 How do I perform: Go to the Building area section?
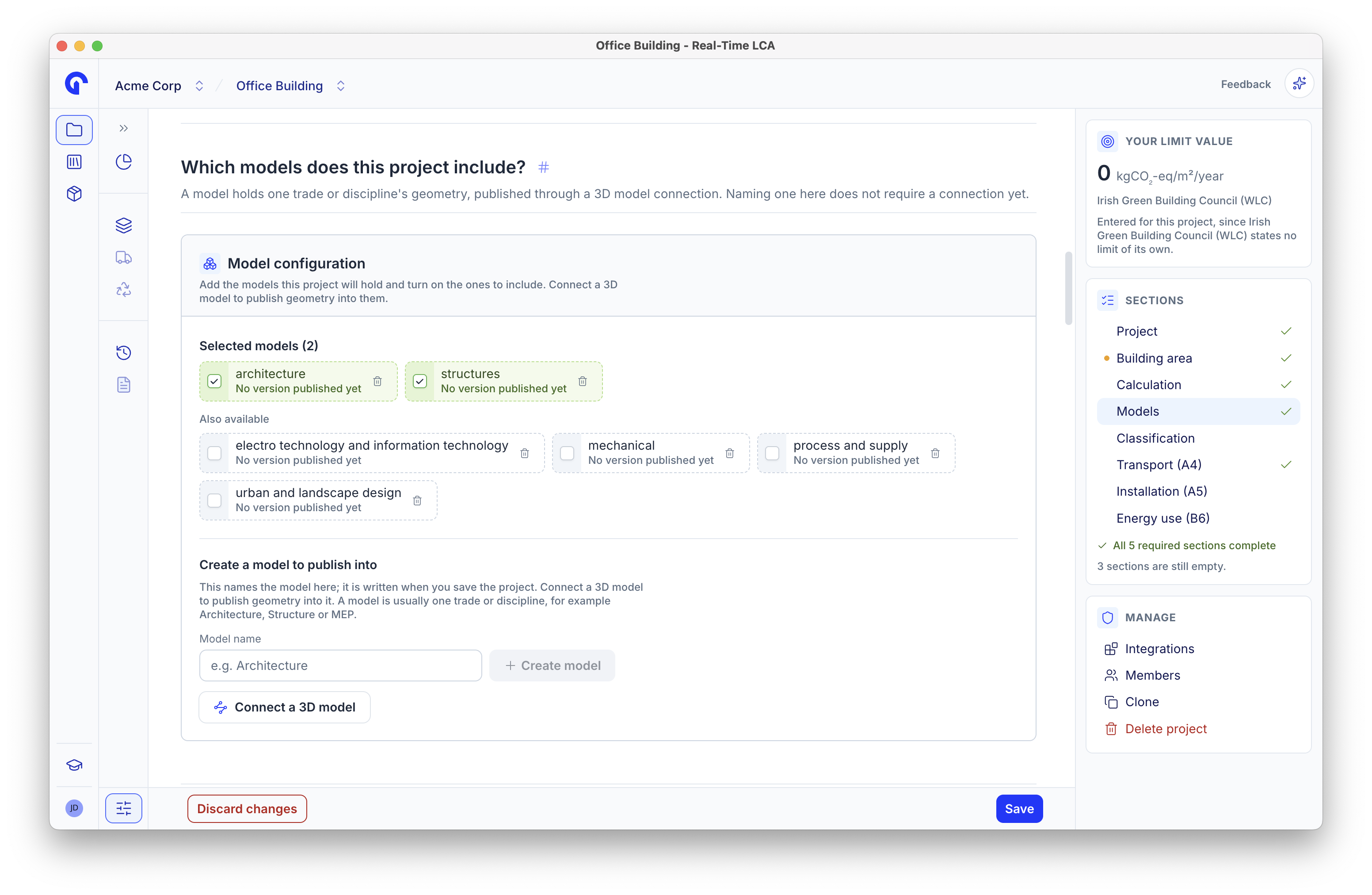click(x=1198, y=358)
